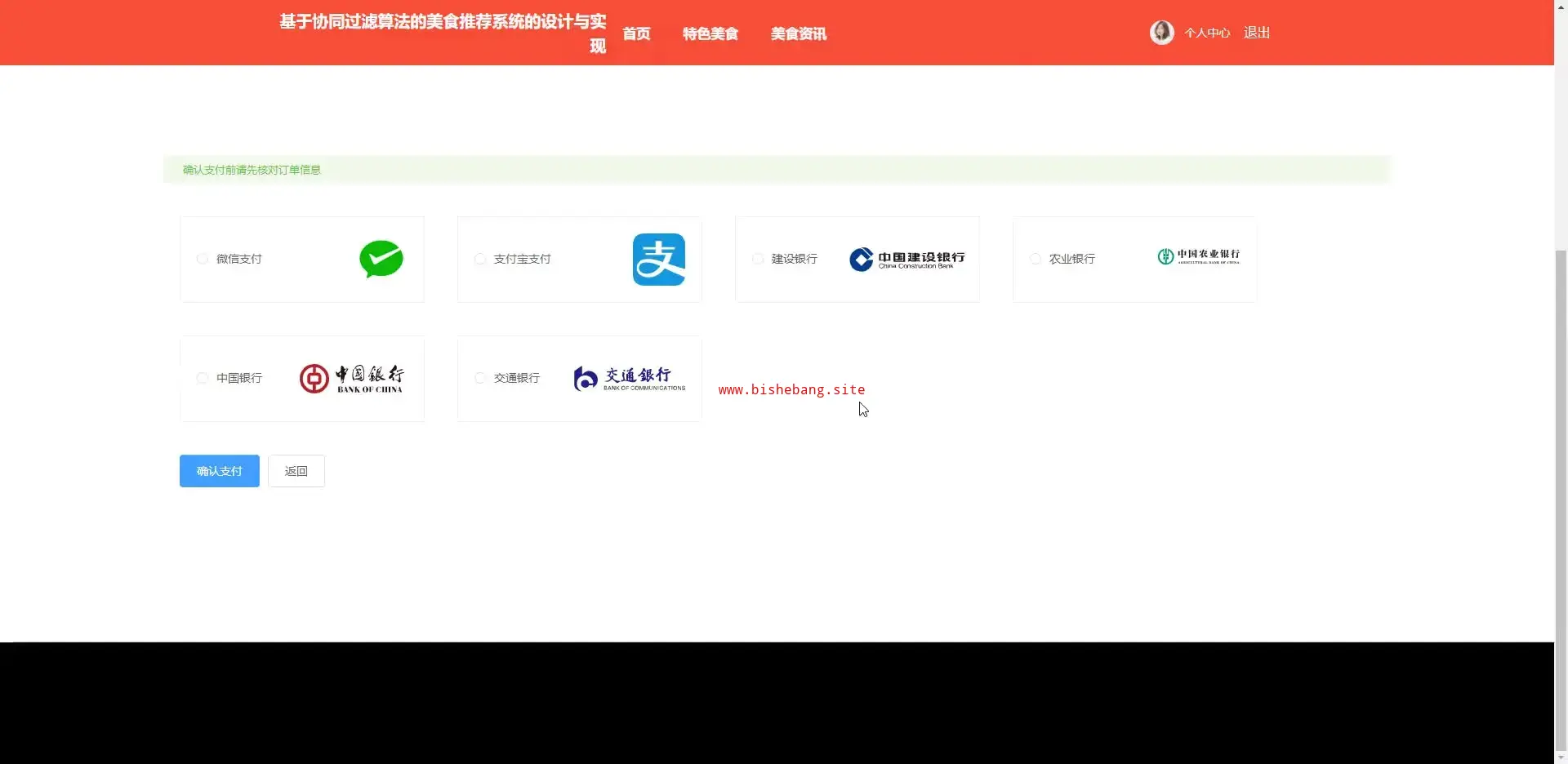The height and width of the screenshot is (764, 1568).
Task: Click the Bank of China logo
Action: (351, 379)
